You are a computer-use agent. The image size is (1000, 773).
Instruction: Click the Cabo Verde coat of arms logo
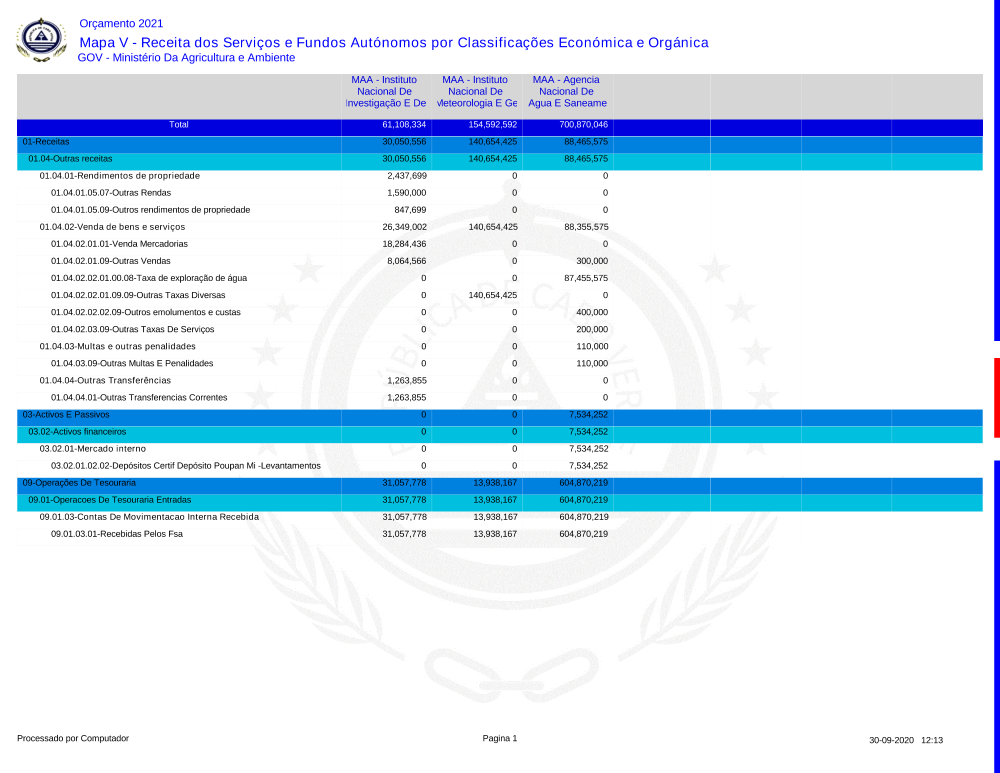41,40
